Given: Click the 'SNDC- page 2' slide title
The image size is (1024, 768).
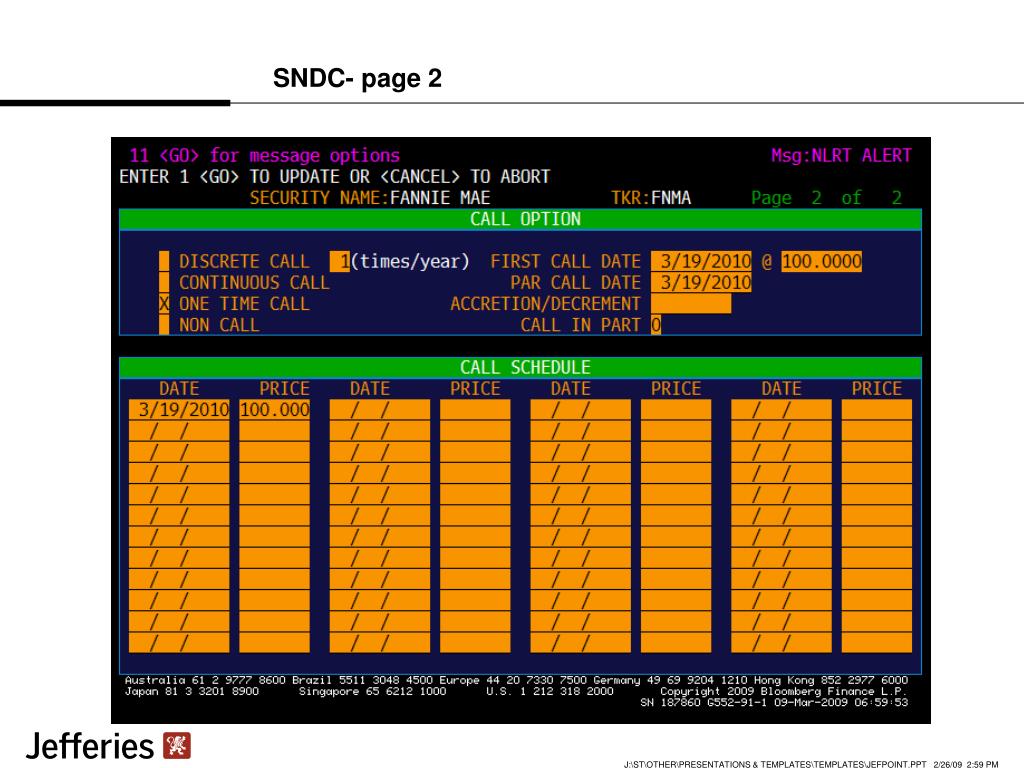Looking at the screenshot, I should point(357,78).
